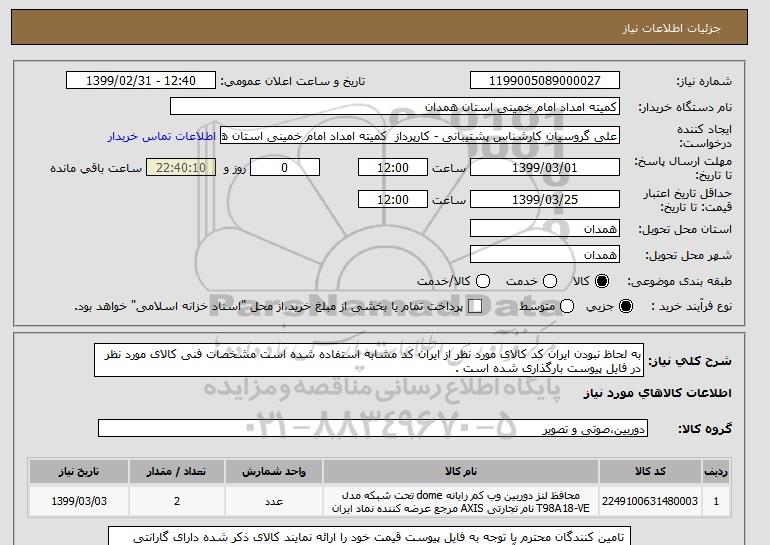Click the واحد شمارش column header
Screen dimensions: 770x545
click(274, 471)
